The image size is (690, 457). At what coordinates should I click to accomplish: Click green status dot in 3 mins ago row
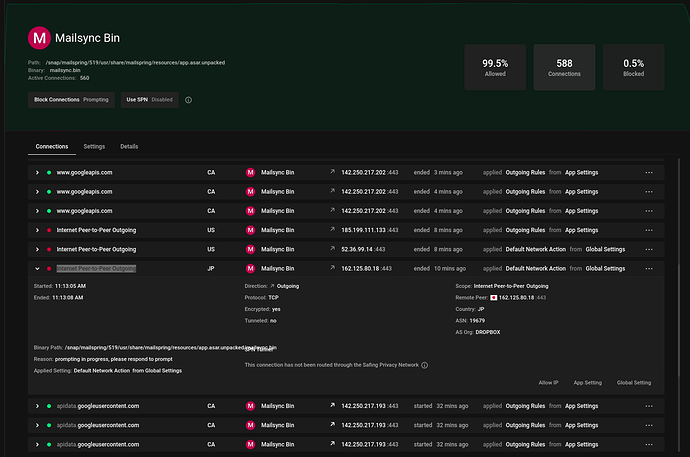(49, 172)
